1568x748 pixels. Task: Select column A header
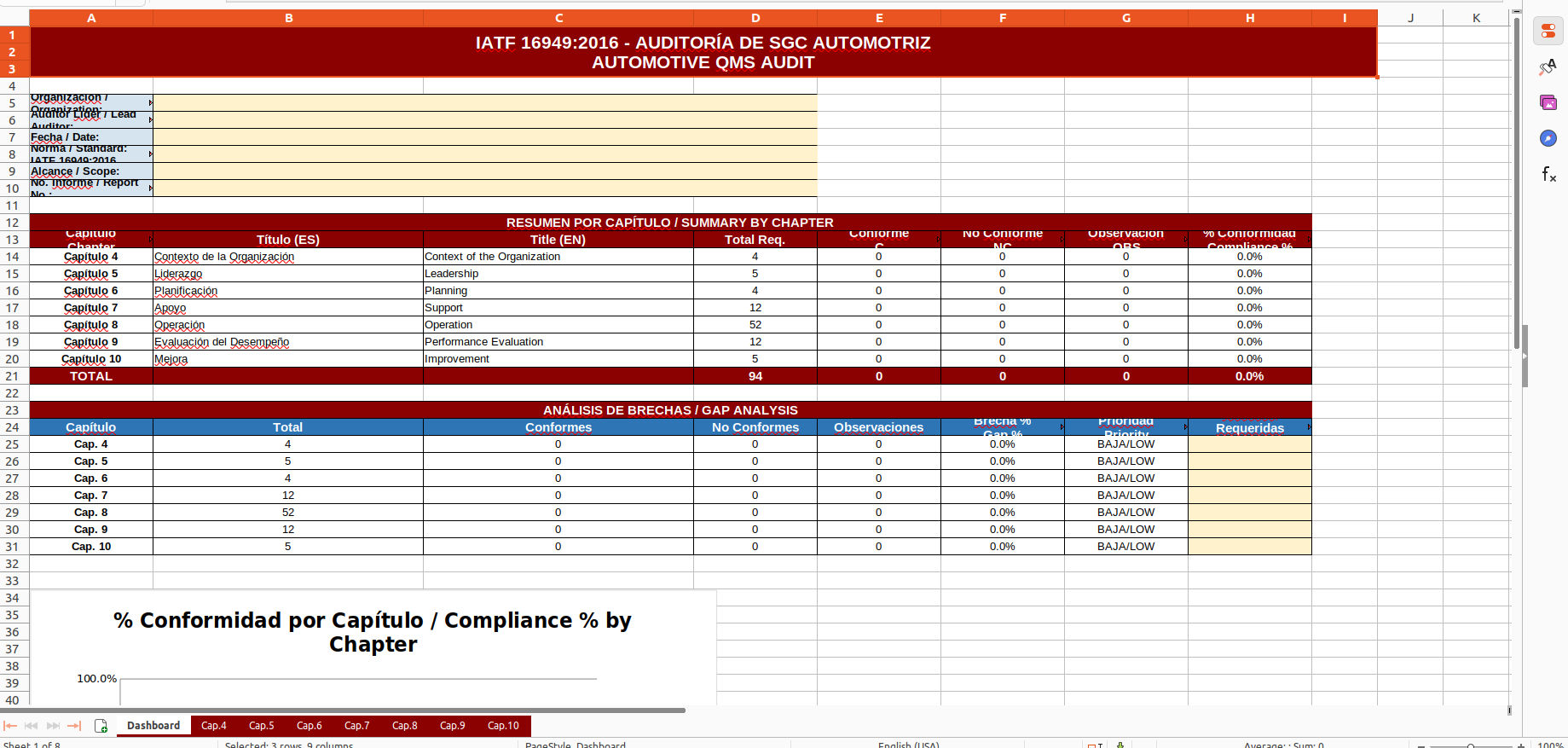(91, 18)
